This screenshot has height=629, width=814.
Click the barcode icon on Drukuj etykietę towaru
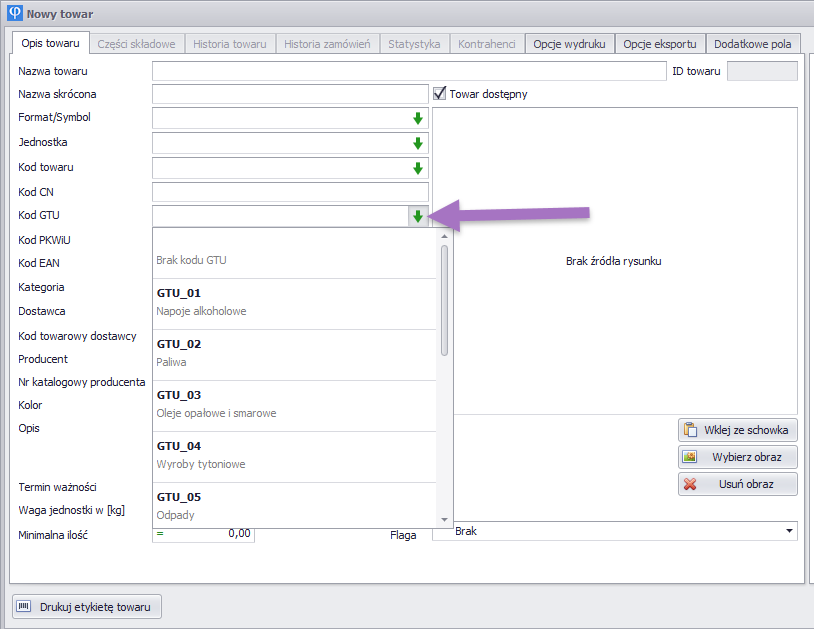[x=23, y=606]
